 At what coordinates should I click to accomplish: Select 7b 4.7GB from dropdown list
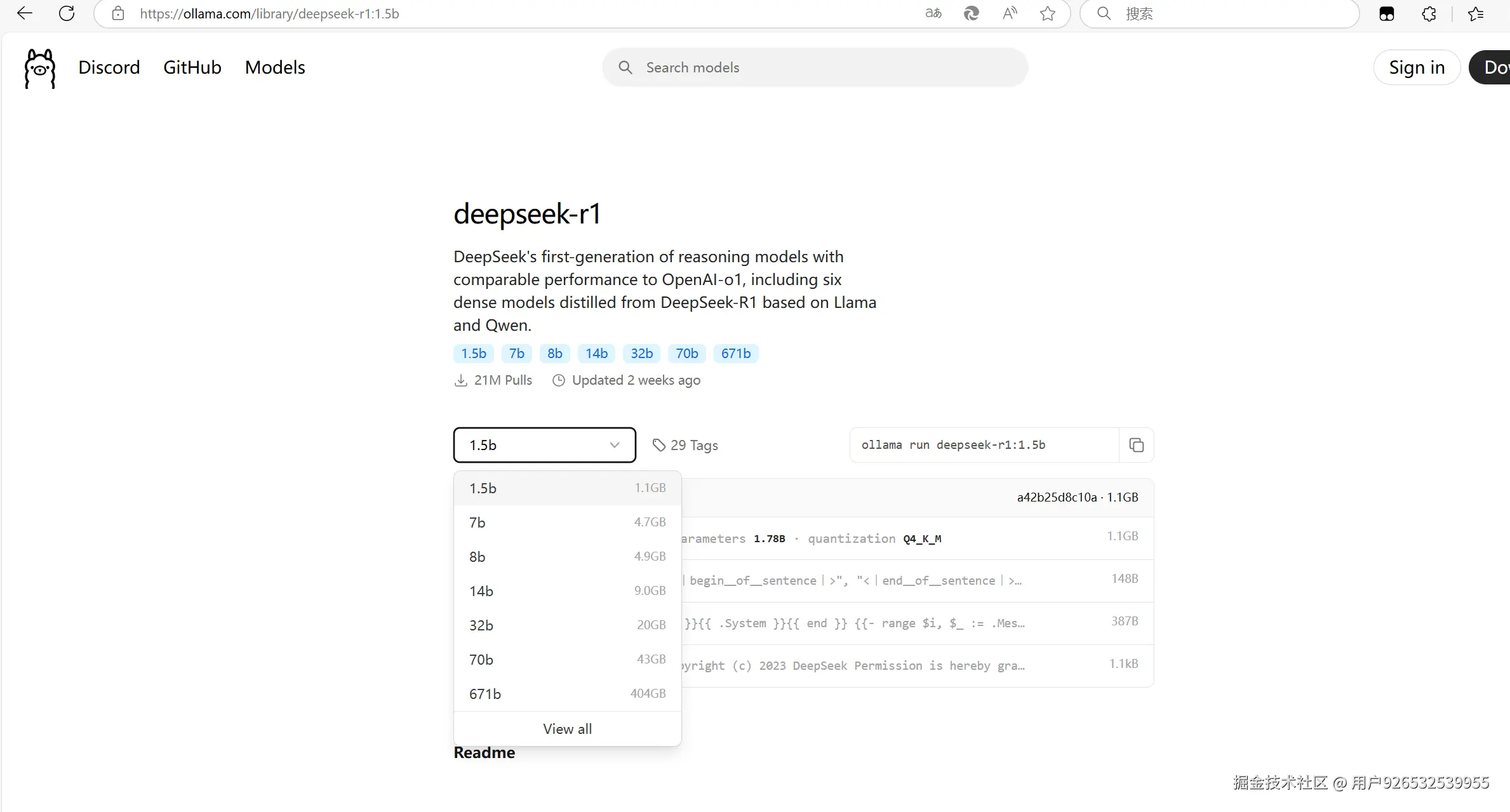567,522
